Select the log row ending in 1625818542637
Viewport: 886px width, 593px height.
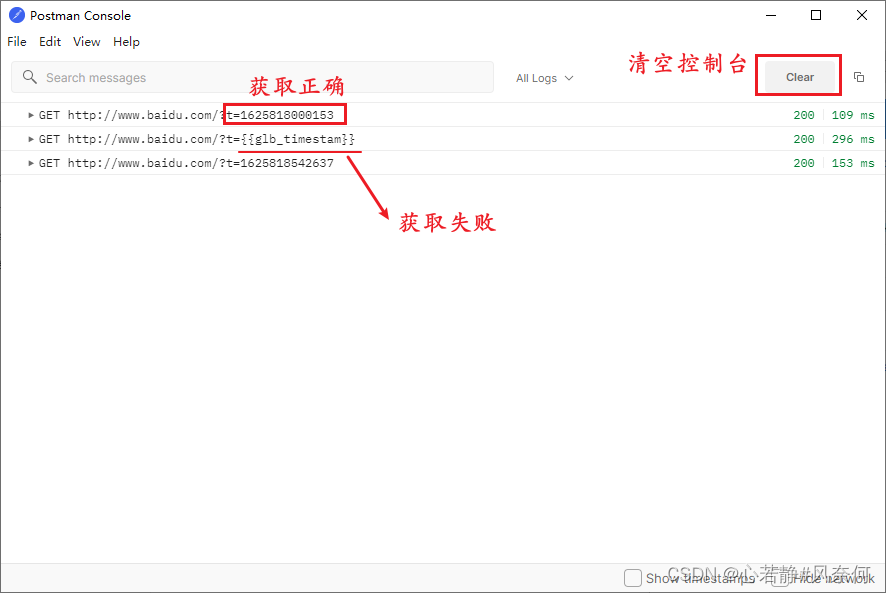[x=443, y=163]
